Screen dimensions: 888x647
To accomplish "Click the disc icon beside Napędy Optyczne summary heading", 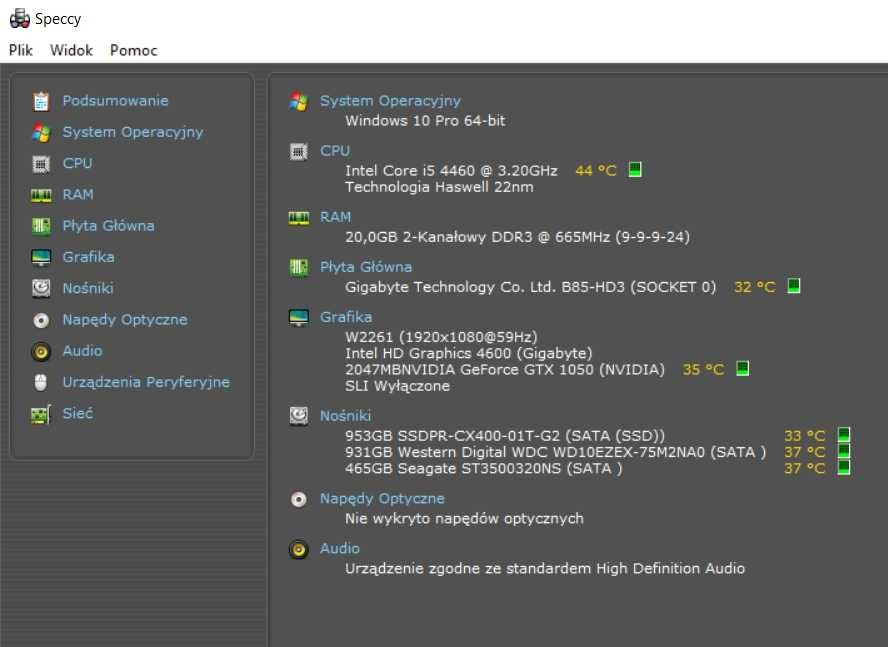I will pyautogui.click(x=298, y=499).
